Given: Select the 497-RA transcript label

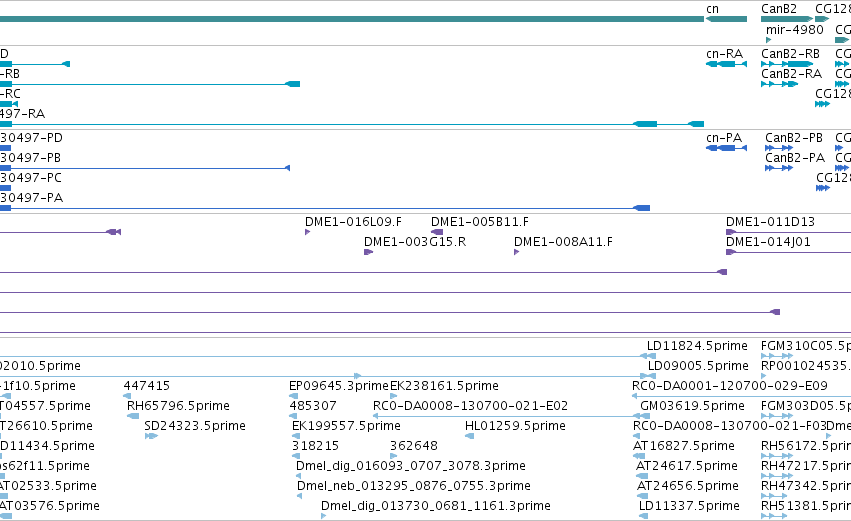Looking at the screenshot, I should (x=22, y=114).
